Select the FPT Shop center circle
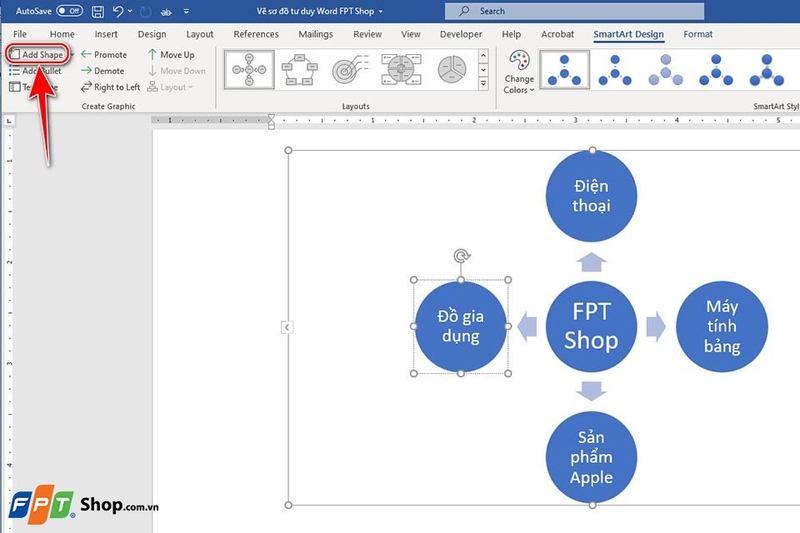 click(591, 326)
